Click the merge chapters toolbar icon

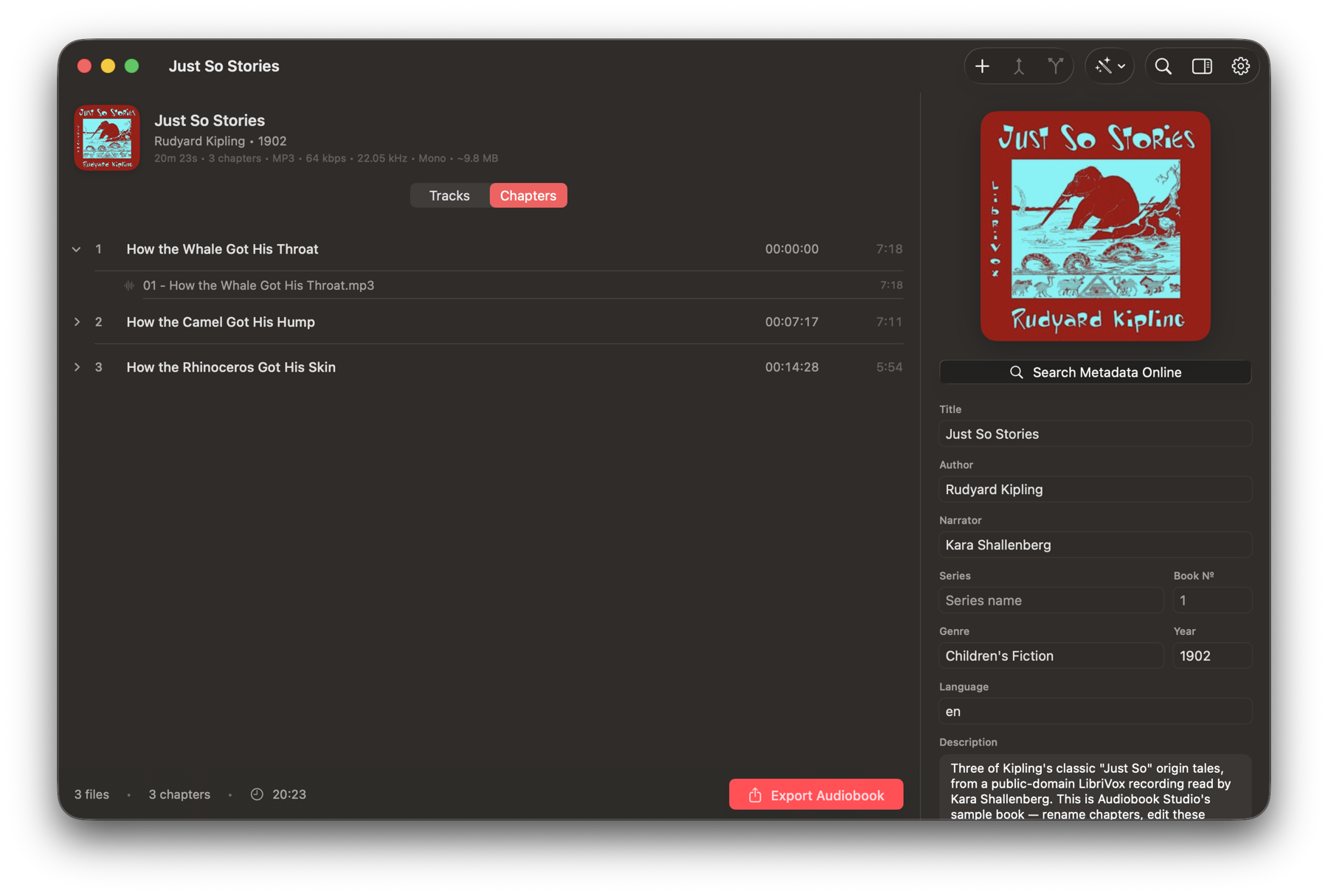(1019, 66)
